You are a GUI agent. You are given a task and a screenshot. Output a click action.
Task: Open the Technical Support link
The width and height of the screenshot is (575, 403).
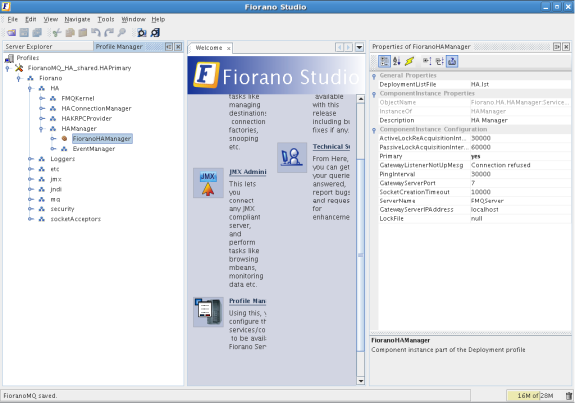coord(331,147)
